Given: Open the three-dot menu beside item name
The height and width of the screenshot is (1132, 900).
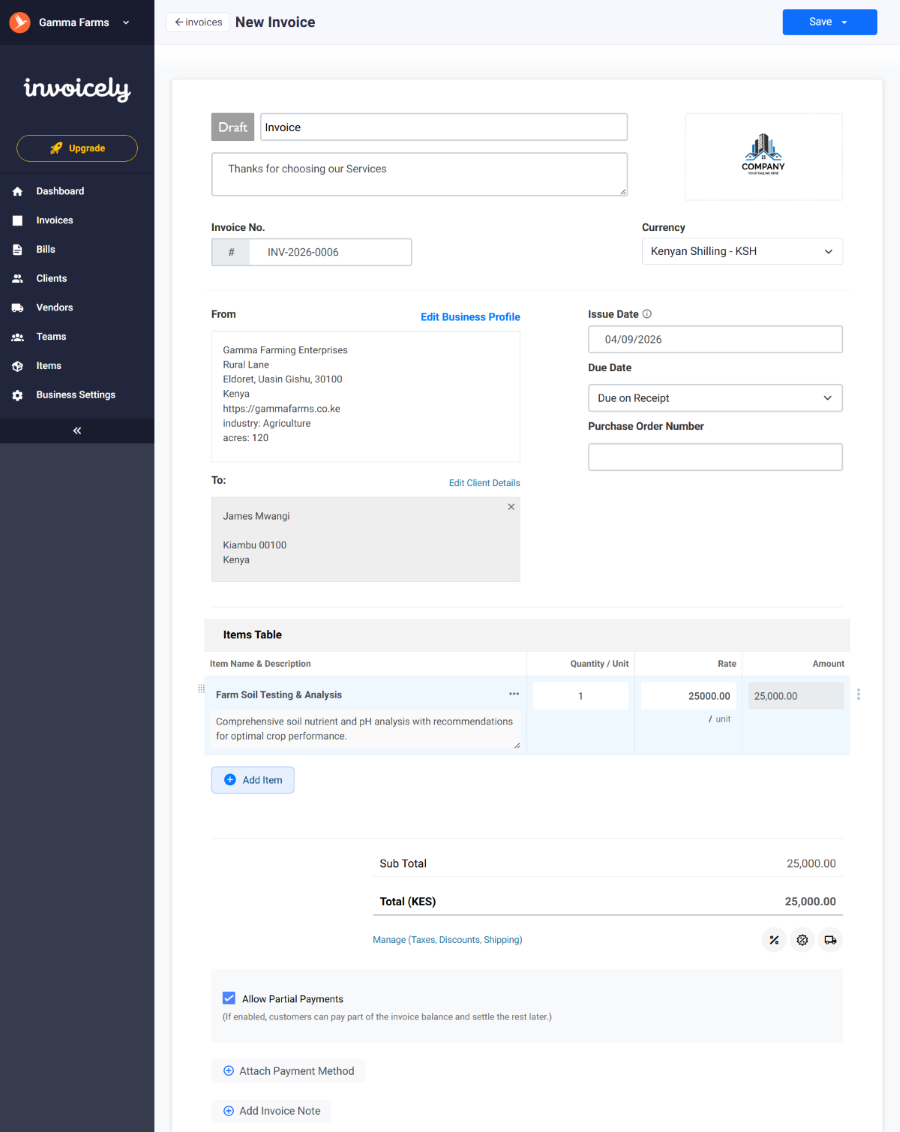Looking at the screenshot, I should (514, 694).
